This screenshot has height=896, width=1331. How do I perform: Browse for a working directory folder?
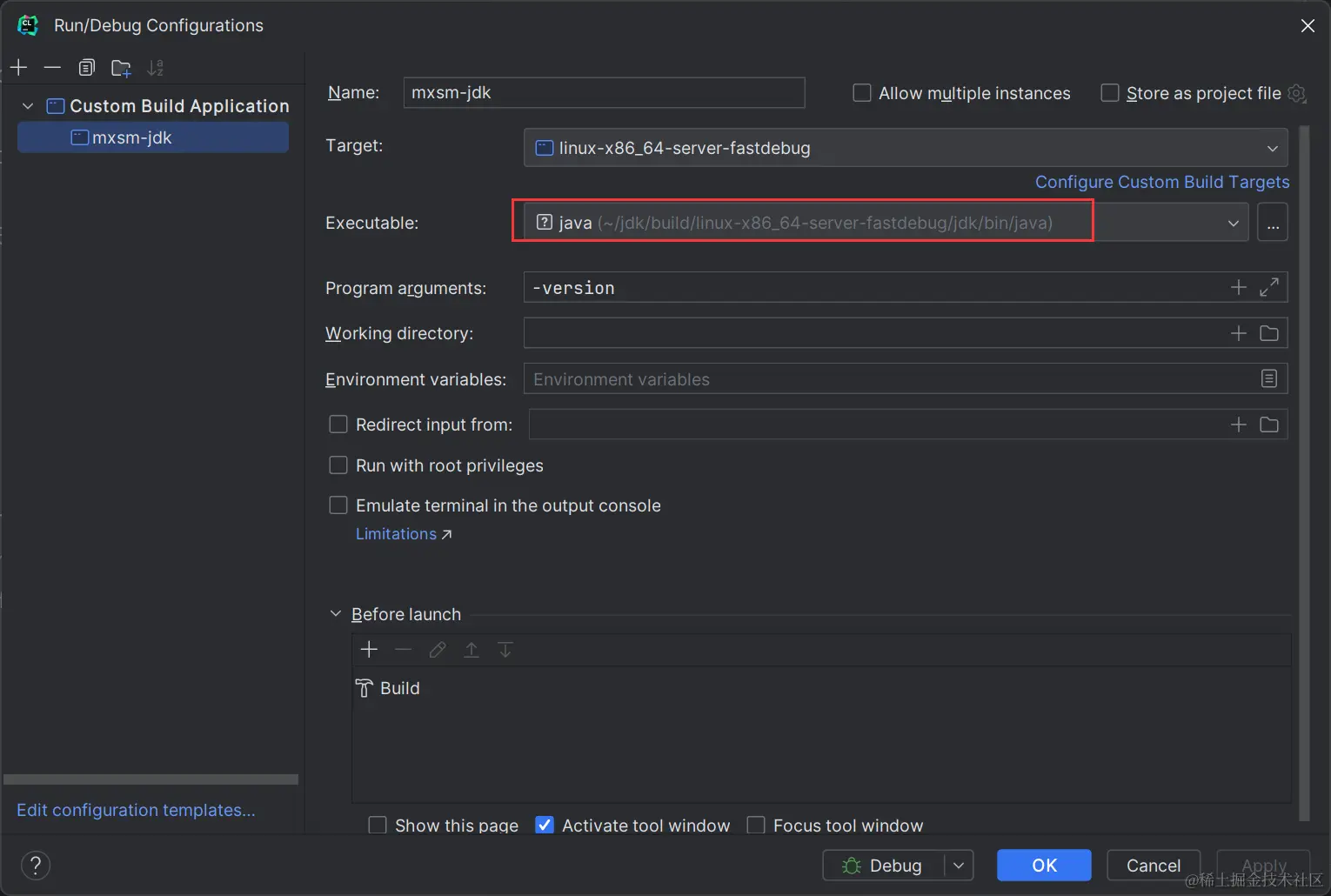pos(1269,333)
